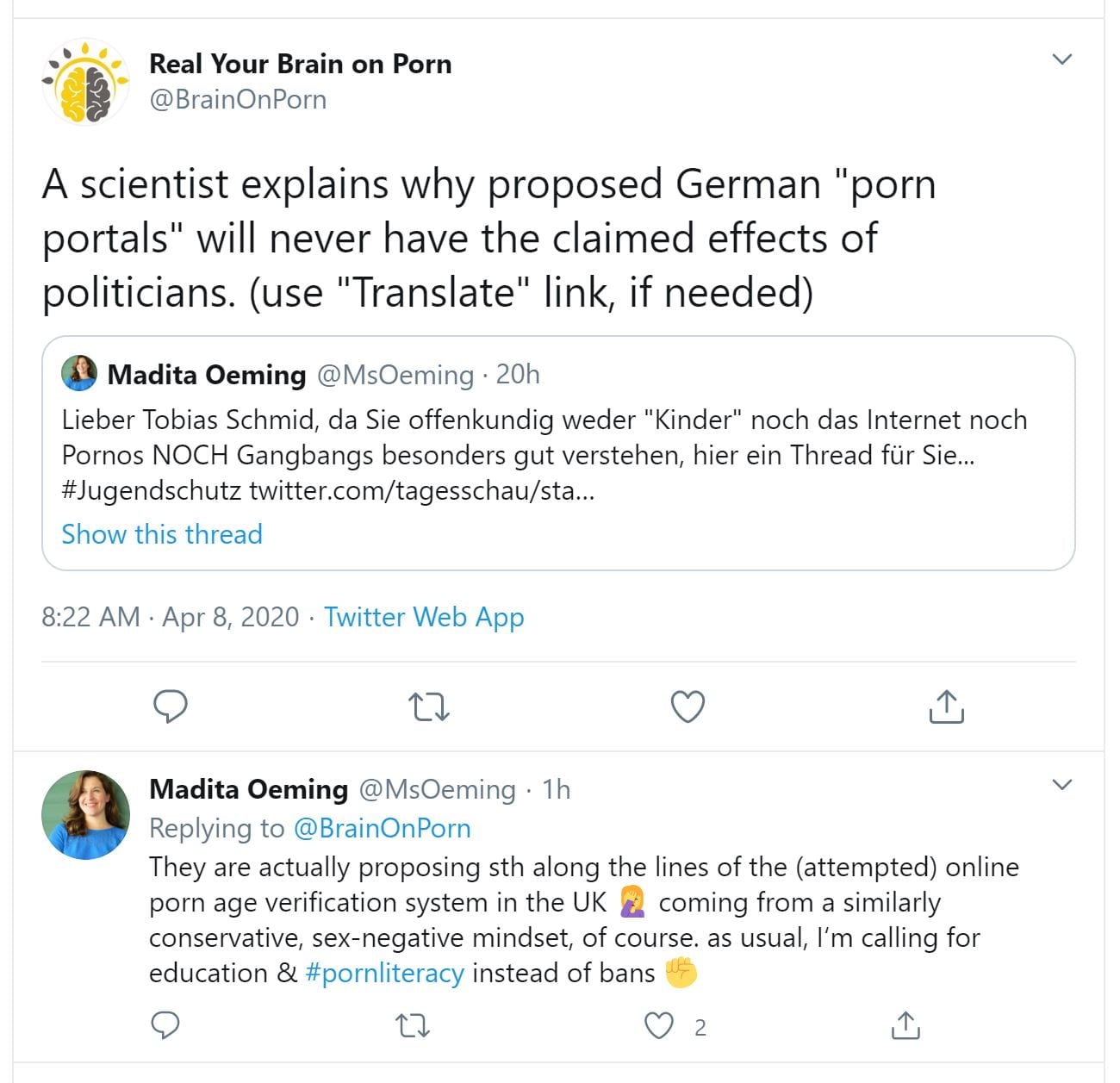Like Madita Oeming's reply with 2 likes

[659, 1026]
